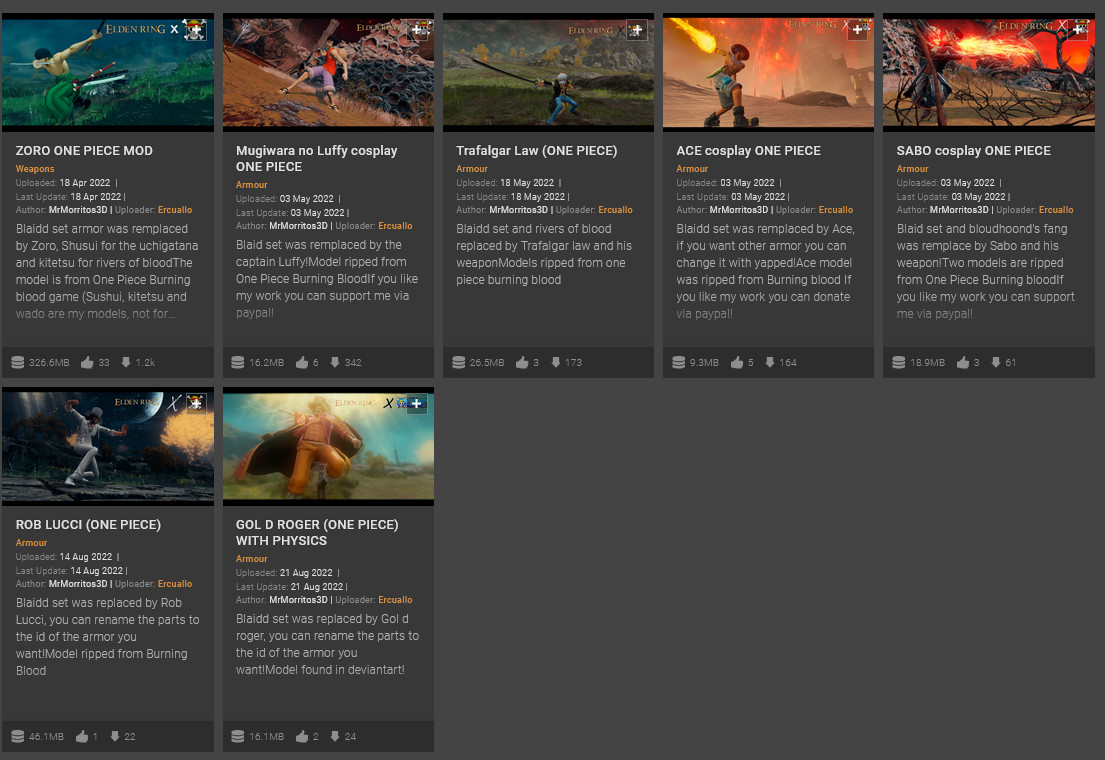This screenshot has width=1105, height=760.
Task: Select Armour category under GOL D ROGER
Action: click(252, 558)
